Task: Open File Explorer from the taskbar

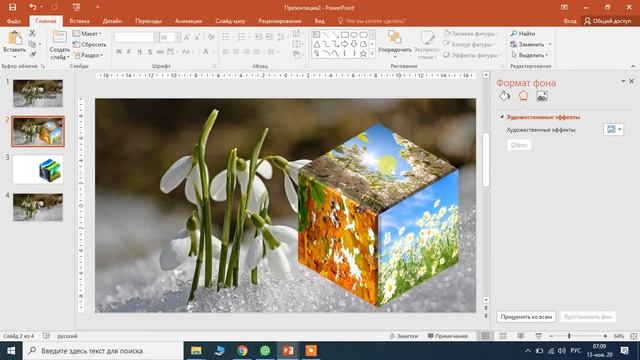Action: pyautogui.click(x=196, y=351)
